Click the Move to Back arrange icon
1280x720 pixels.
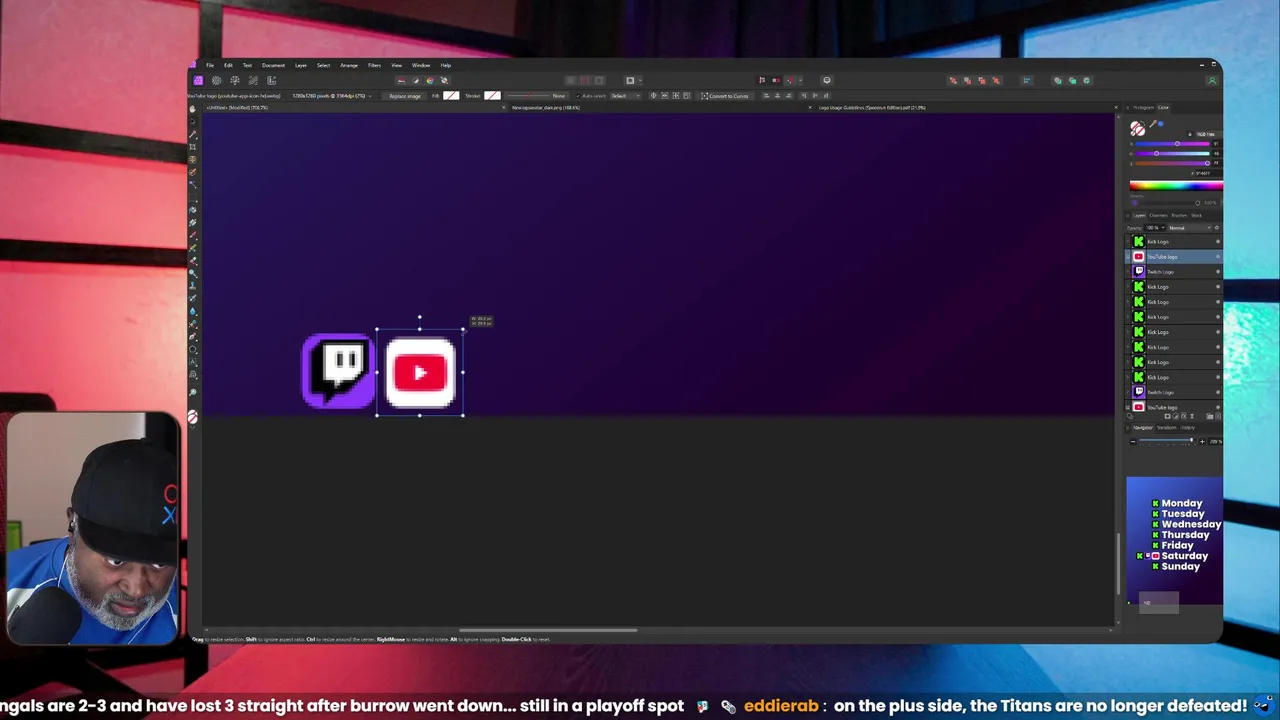pos(953,80)
